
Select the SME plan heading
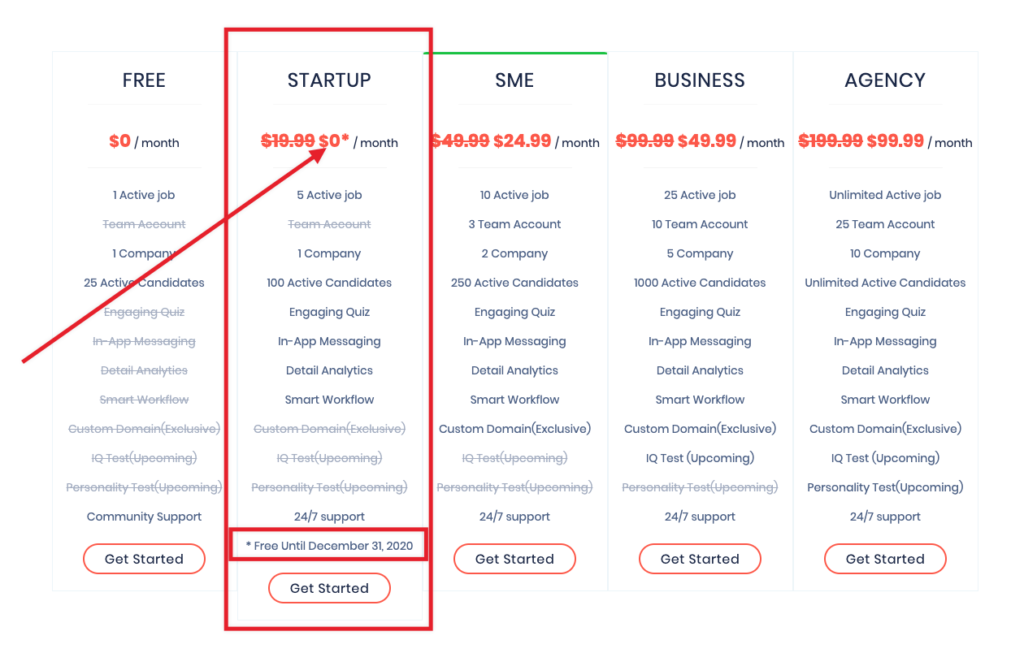tap(515, 80)
